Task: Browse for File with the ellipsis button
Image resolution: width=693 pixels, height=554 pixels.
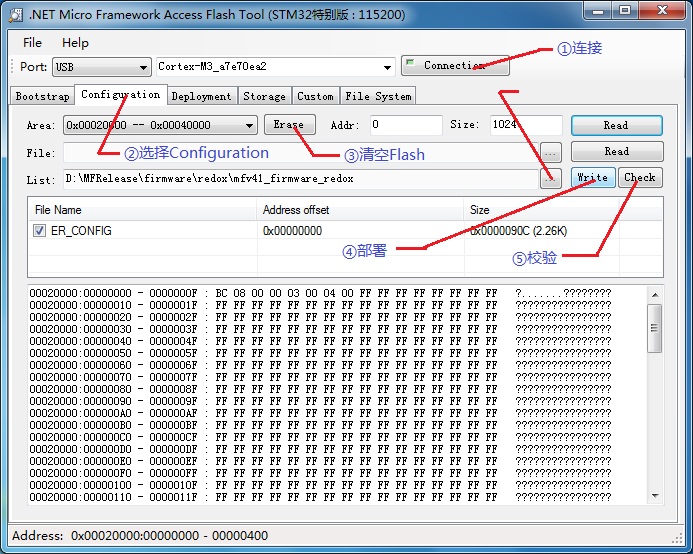Action: pos(551,153)
